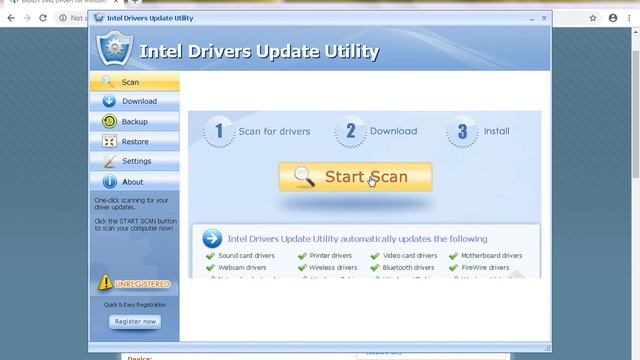640x360 pixels.
Task: Open the Restore sidebar tab
Action: click(134, 141)
